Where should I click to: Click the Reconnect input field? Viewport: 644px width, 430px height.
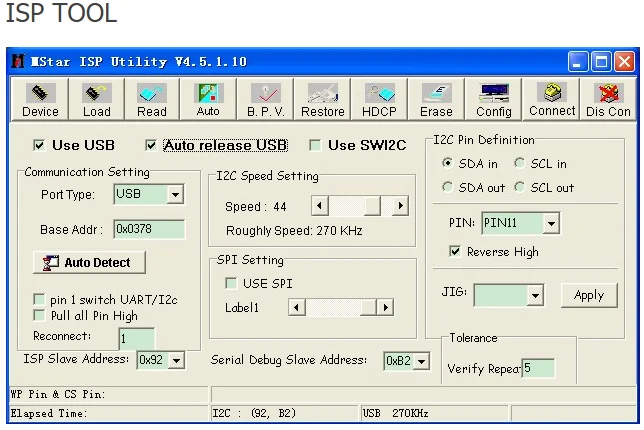(137, 338)
